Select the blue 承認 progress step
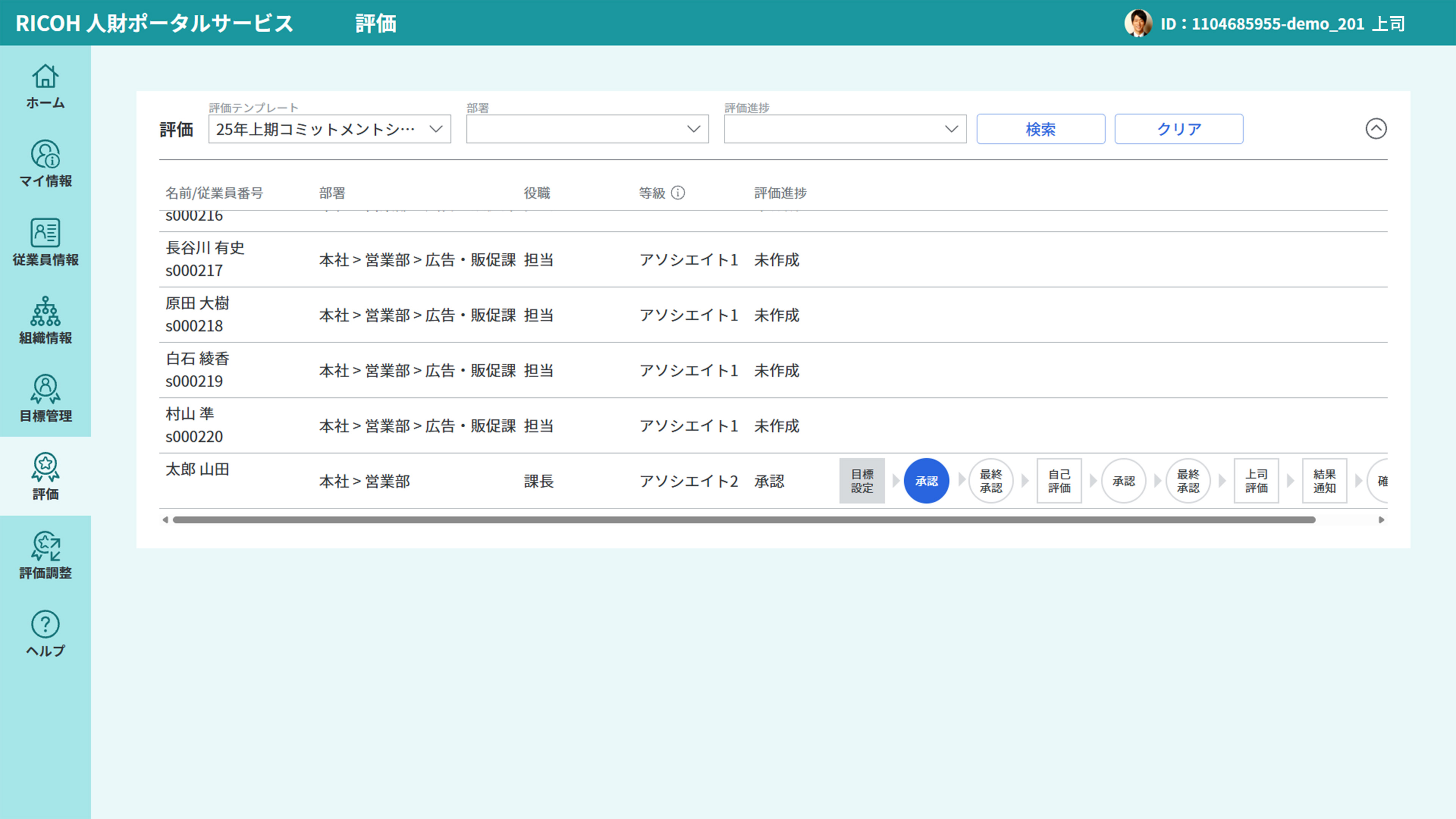Image resolution: width=1456 pixels, height=819 pixels. 926,480
